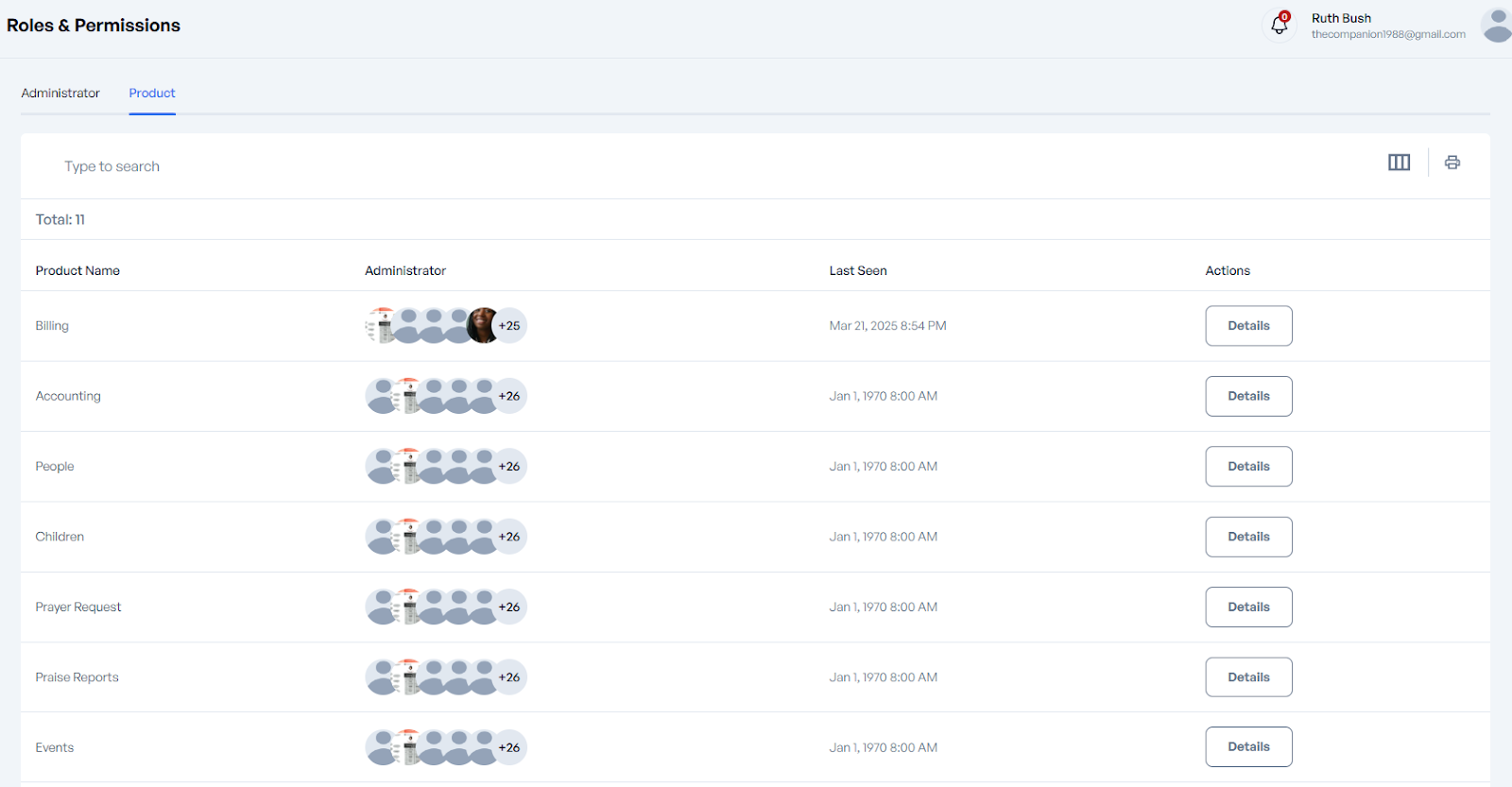Screen dimensions: 1512x787
Task: Click the +26 badge in Events row
Action: [x=510, y=747]
